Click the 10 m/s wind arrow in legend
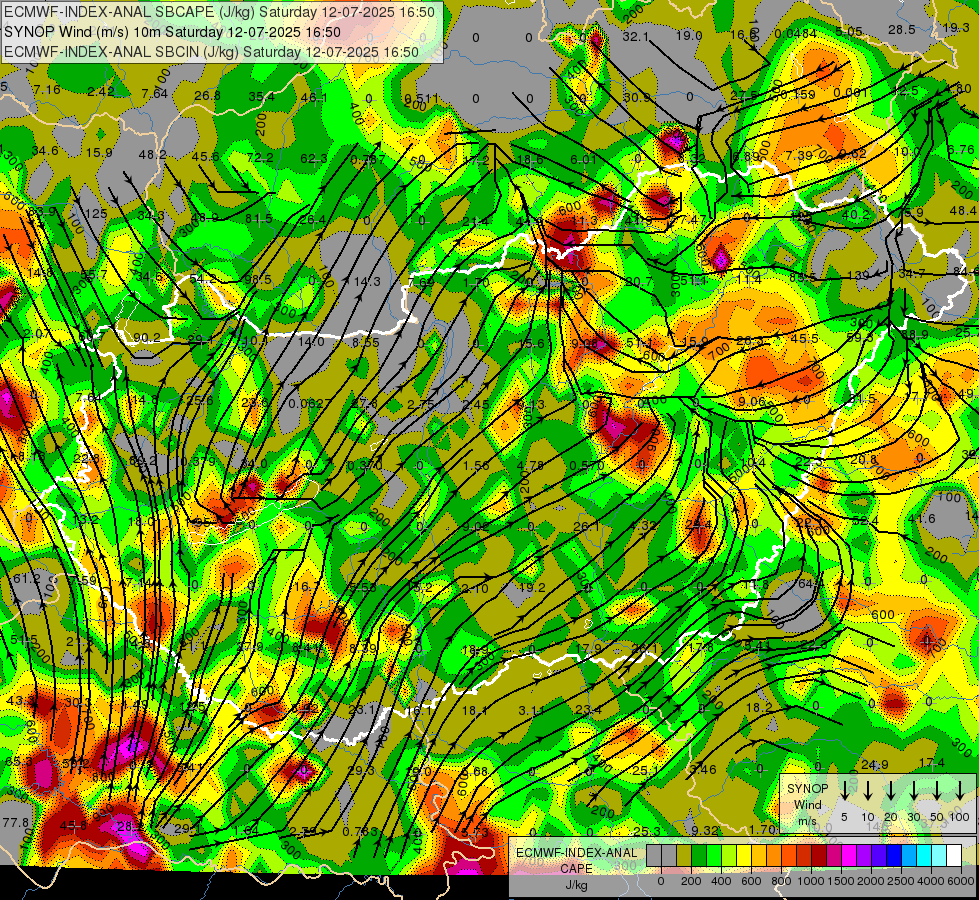 coord(868,791)
